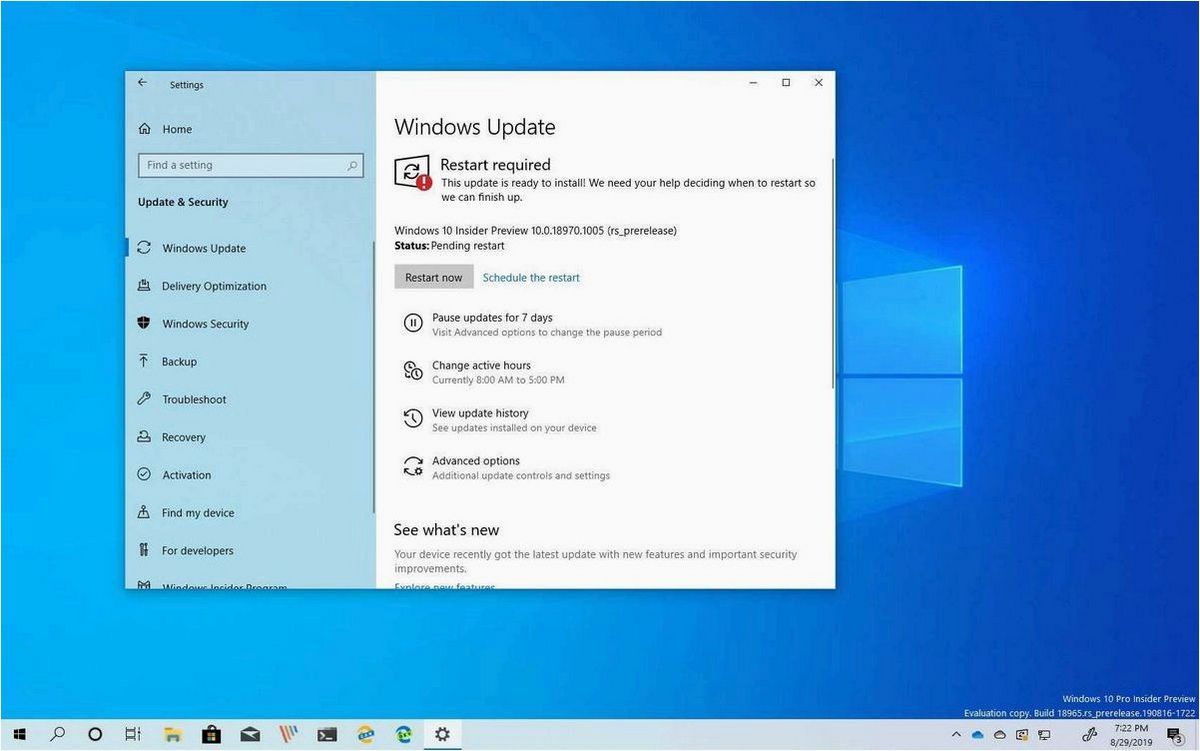Click the Find my device person icon

coord(144,513)
